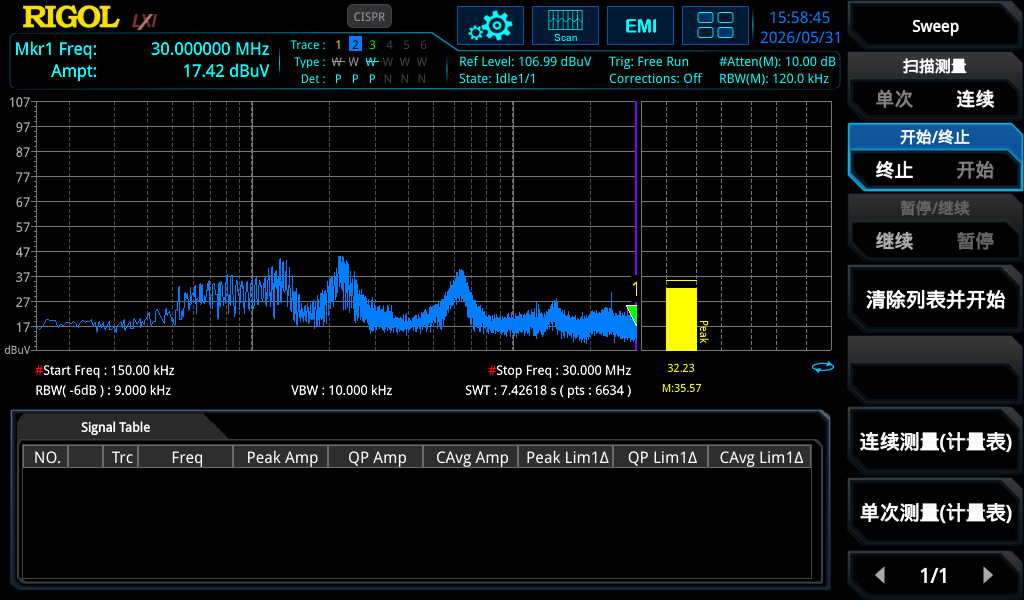This screenshot has width=1024, height=600.
Task: Click the Stop Freq 30.000 MHz field
Action: (x=560, y=370)
